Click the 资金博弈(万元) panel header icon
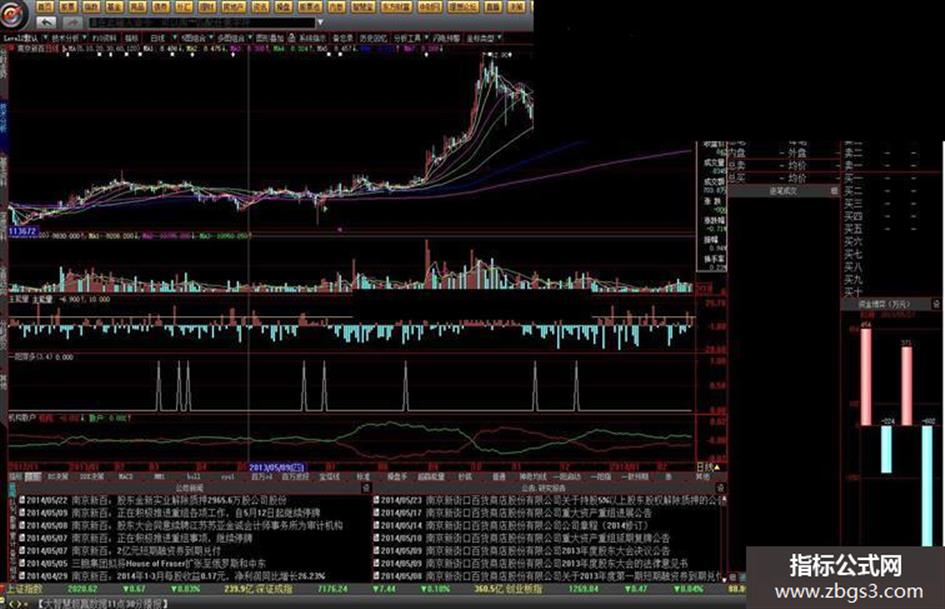The width and height of the screenshot is (945, 609). 936,304
